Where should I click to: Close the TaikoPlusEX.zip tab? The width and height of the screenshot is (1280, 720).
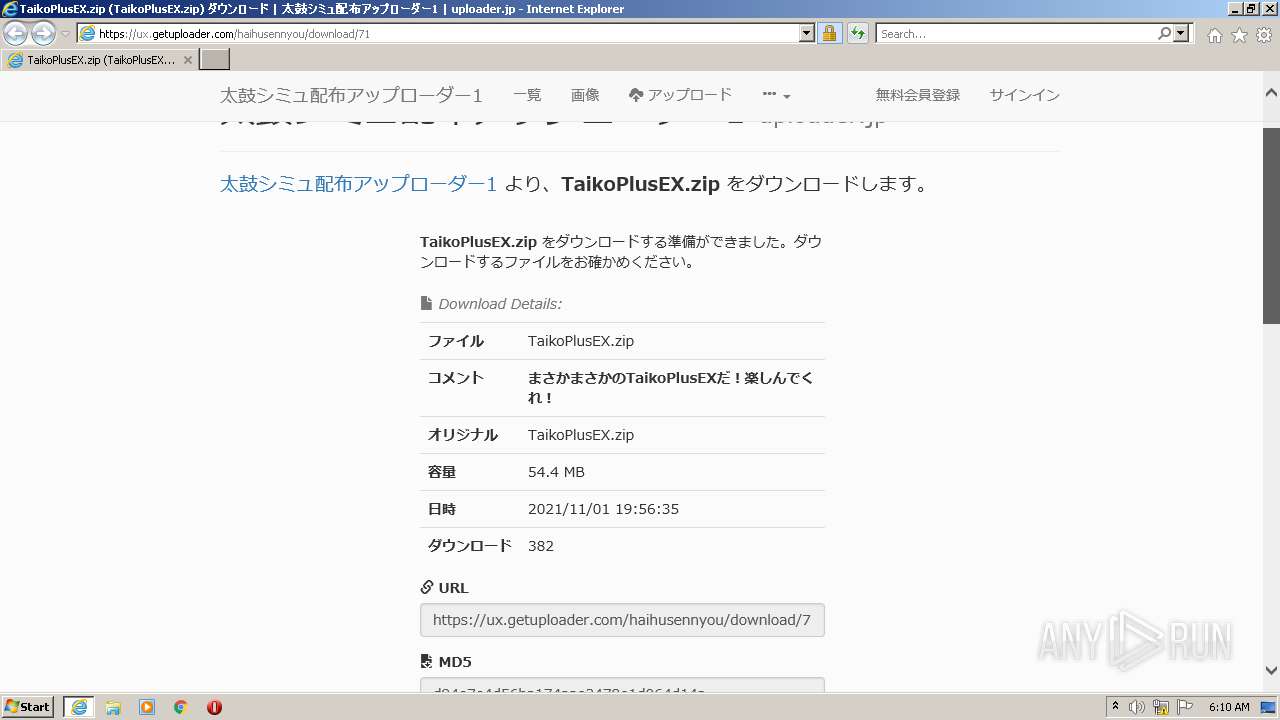187,60
